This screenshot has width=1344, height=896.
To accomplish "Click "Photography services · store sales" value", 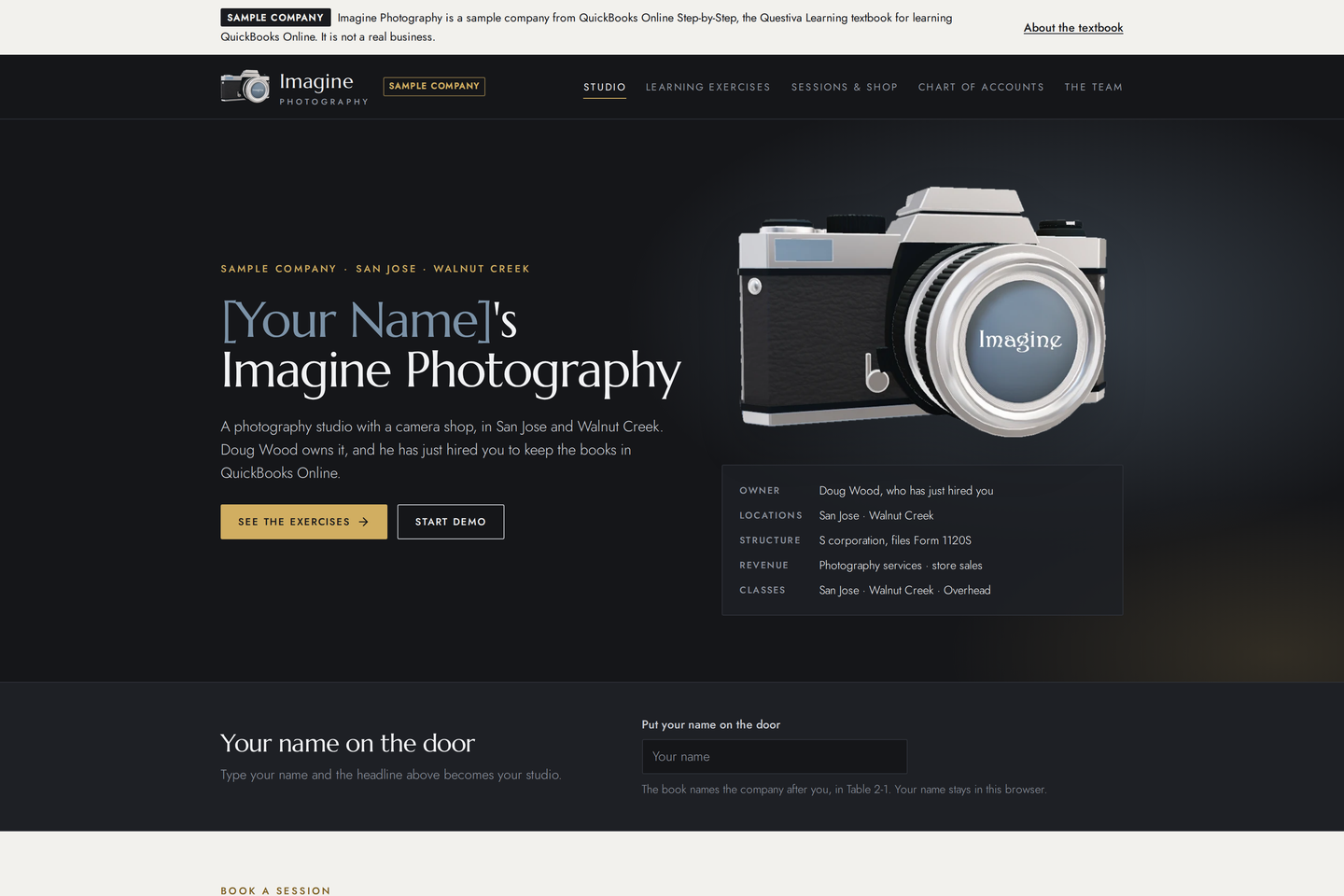I will click(x=901, y=566).
